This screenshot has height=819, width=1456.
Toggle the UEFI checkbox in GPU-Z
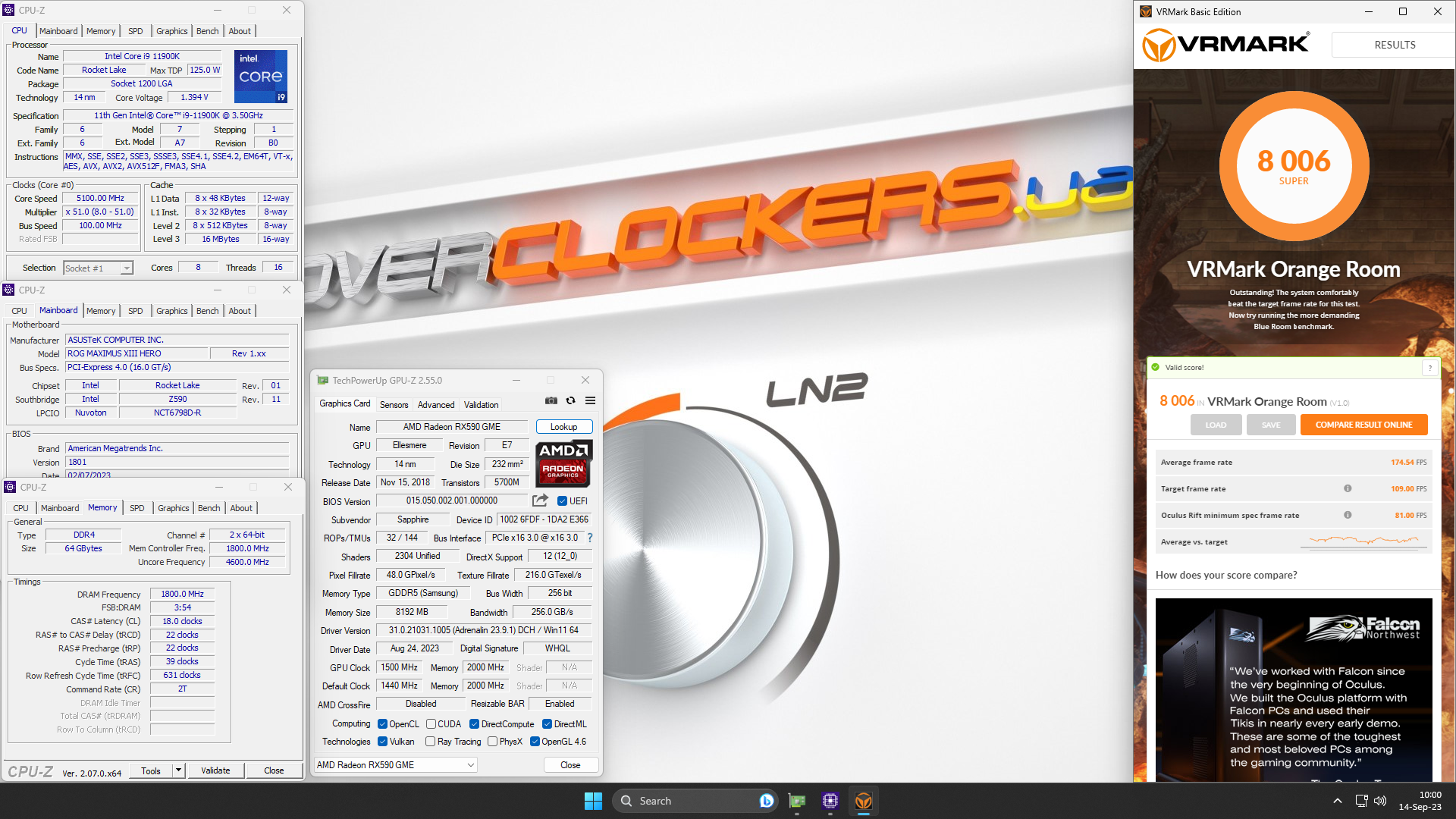[x=562, y=501]
